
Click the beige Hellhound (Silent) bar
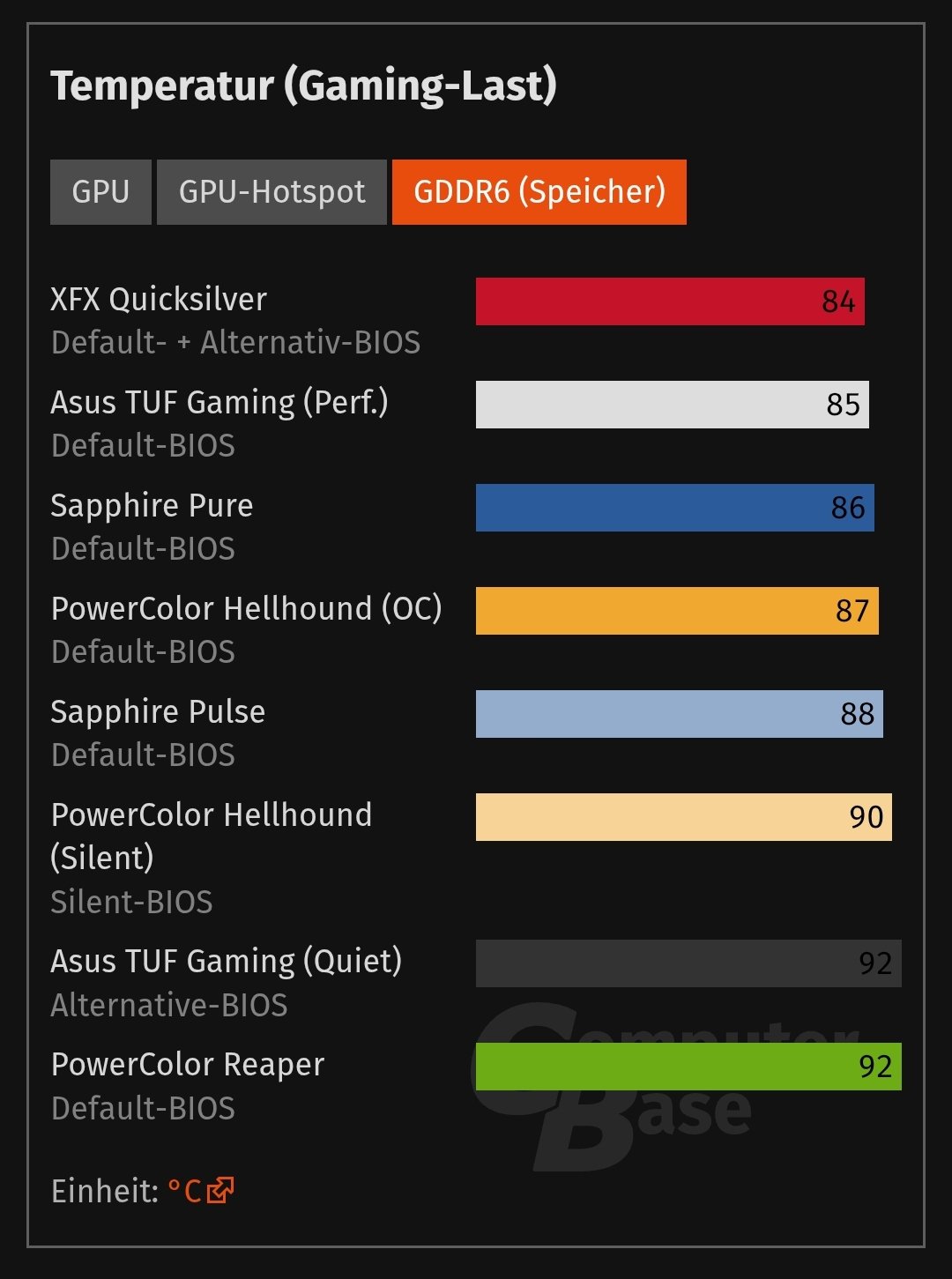pos(684,817)
